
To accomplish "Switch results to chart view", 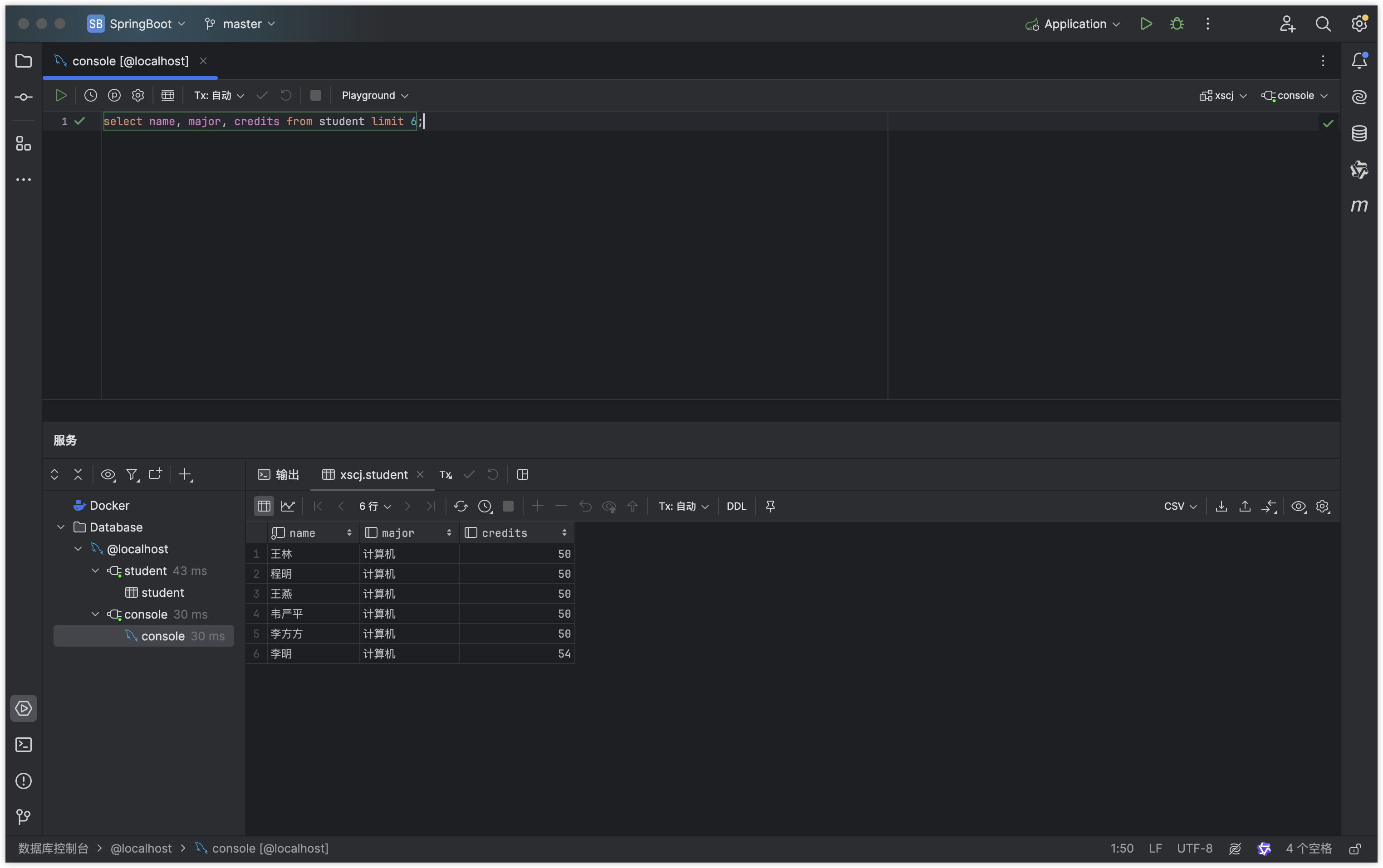I will (x=288, y=506).
